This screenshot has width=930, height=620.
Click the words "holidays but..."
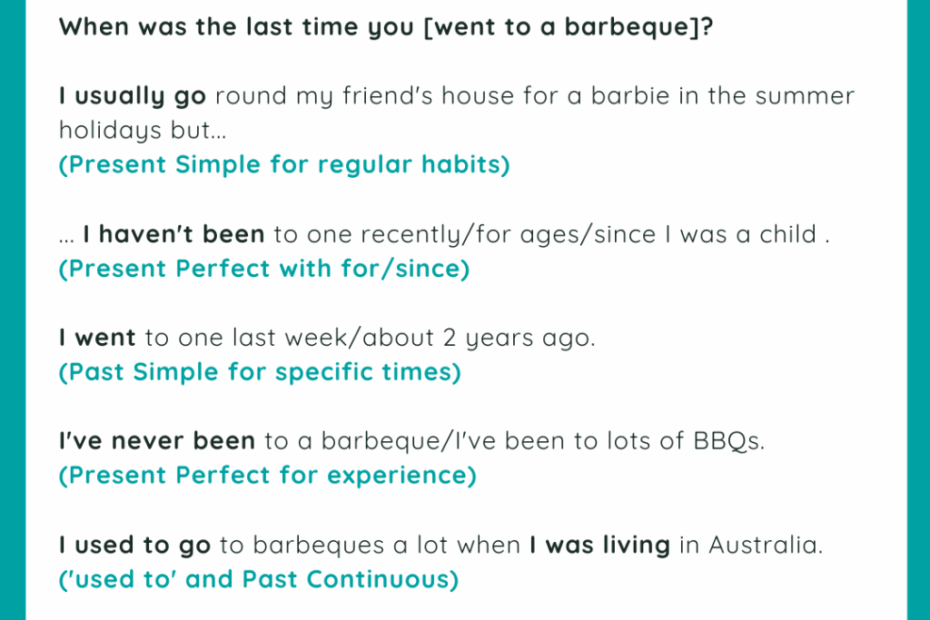pyautogui.click(x=143, y=131)
